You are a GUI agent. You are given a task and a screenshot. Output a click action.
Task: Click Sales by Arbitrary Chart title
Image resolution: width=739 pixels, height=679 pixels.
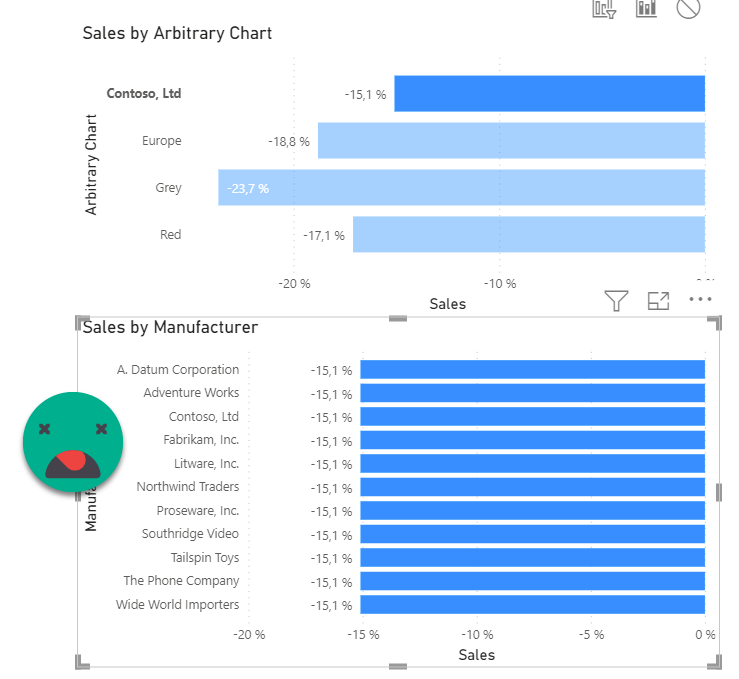coord(177,33)
